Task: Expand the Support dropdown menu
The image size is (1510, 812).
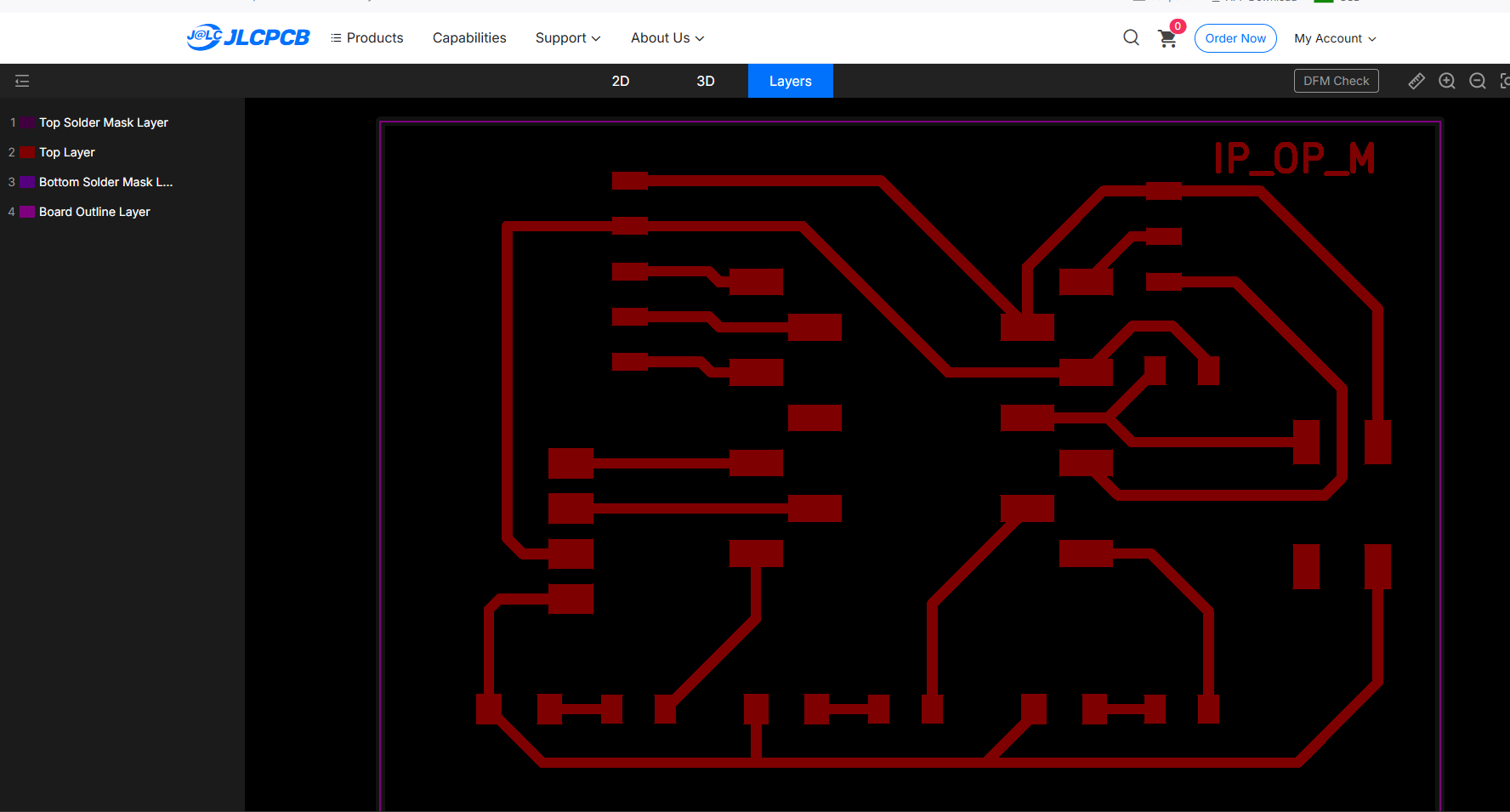Action: (x=568, y=38)
